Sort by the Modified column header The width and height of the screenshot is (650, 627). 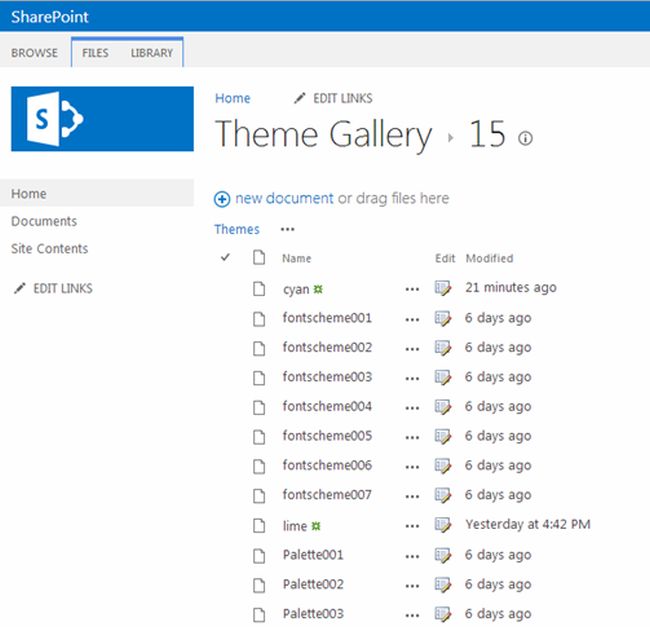click(489, 258)
